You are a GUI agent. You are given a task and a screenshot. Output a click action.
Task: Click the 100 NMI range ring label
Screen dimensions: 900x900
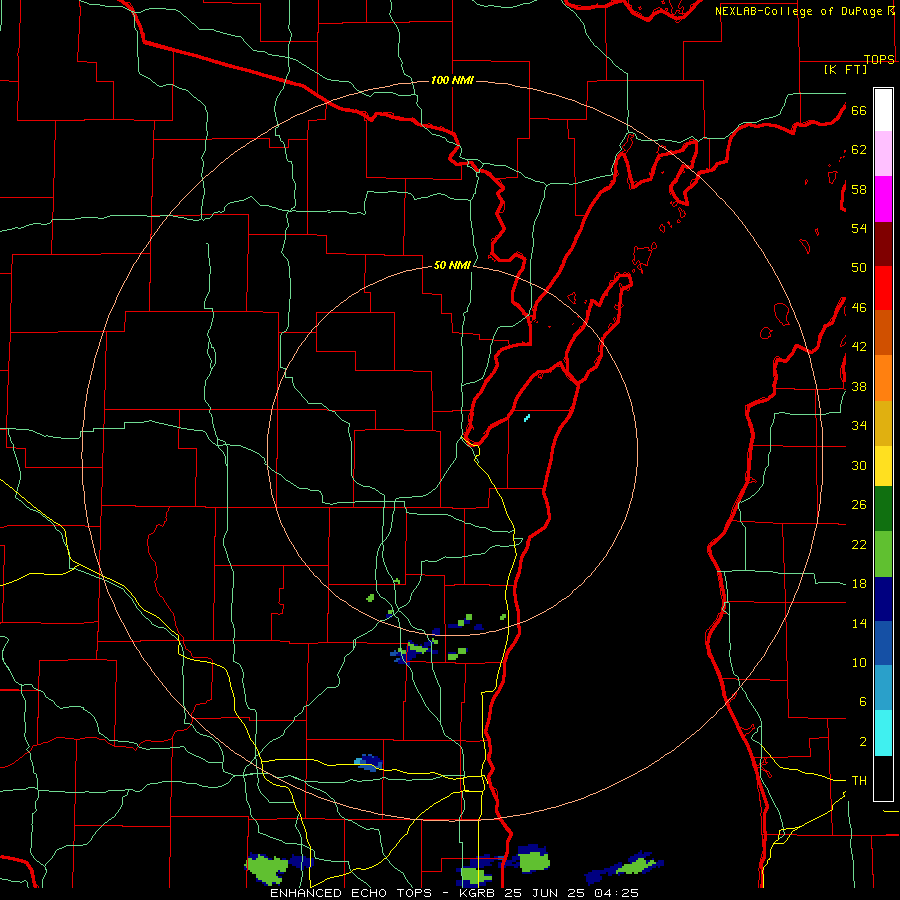pos(452,80)
